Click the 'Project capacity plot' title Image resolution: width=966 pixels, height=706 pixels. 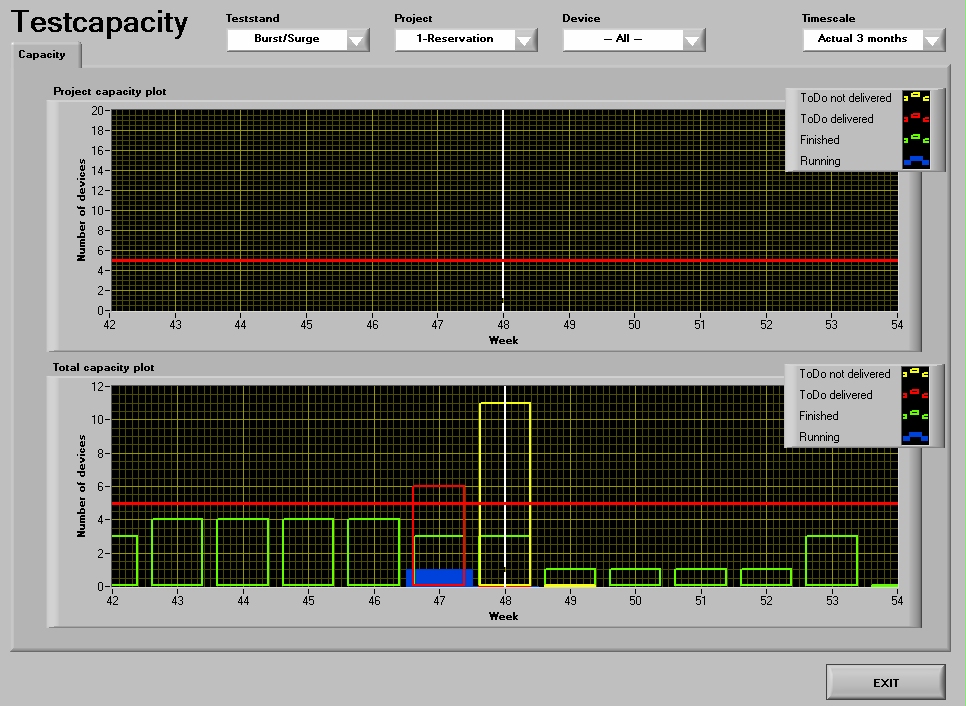point(110,91)
